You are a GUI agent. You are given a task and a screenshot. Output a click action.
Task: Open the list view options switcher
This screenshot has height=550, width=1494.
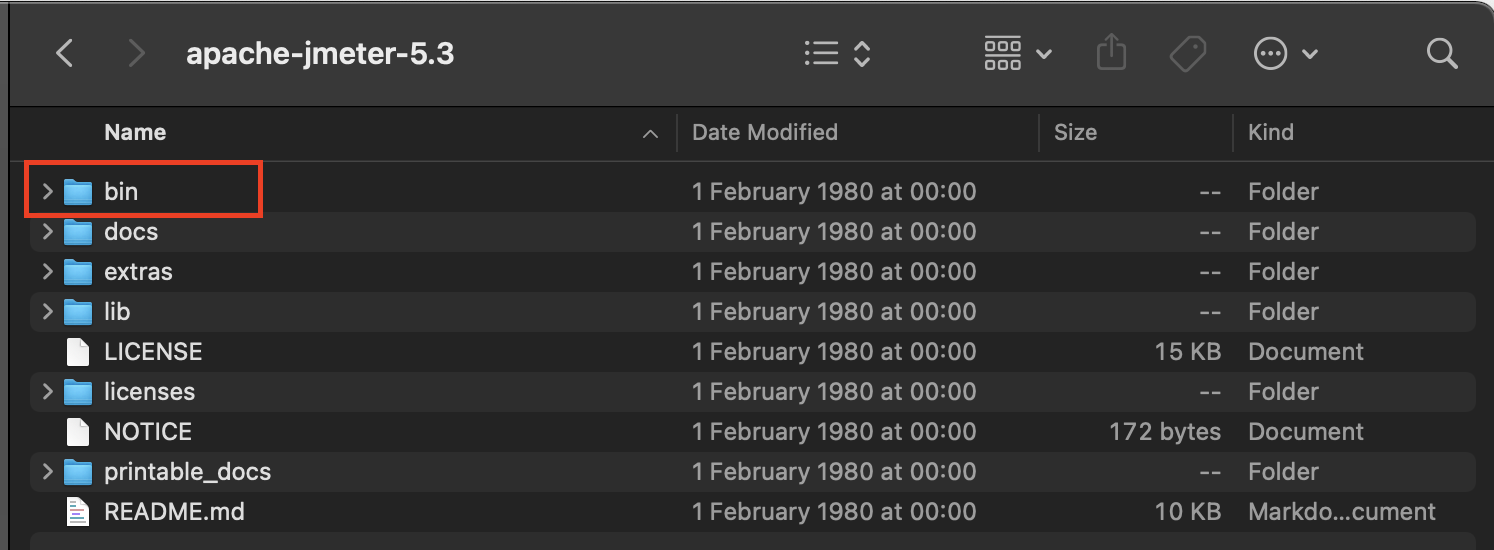838,54
